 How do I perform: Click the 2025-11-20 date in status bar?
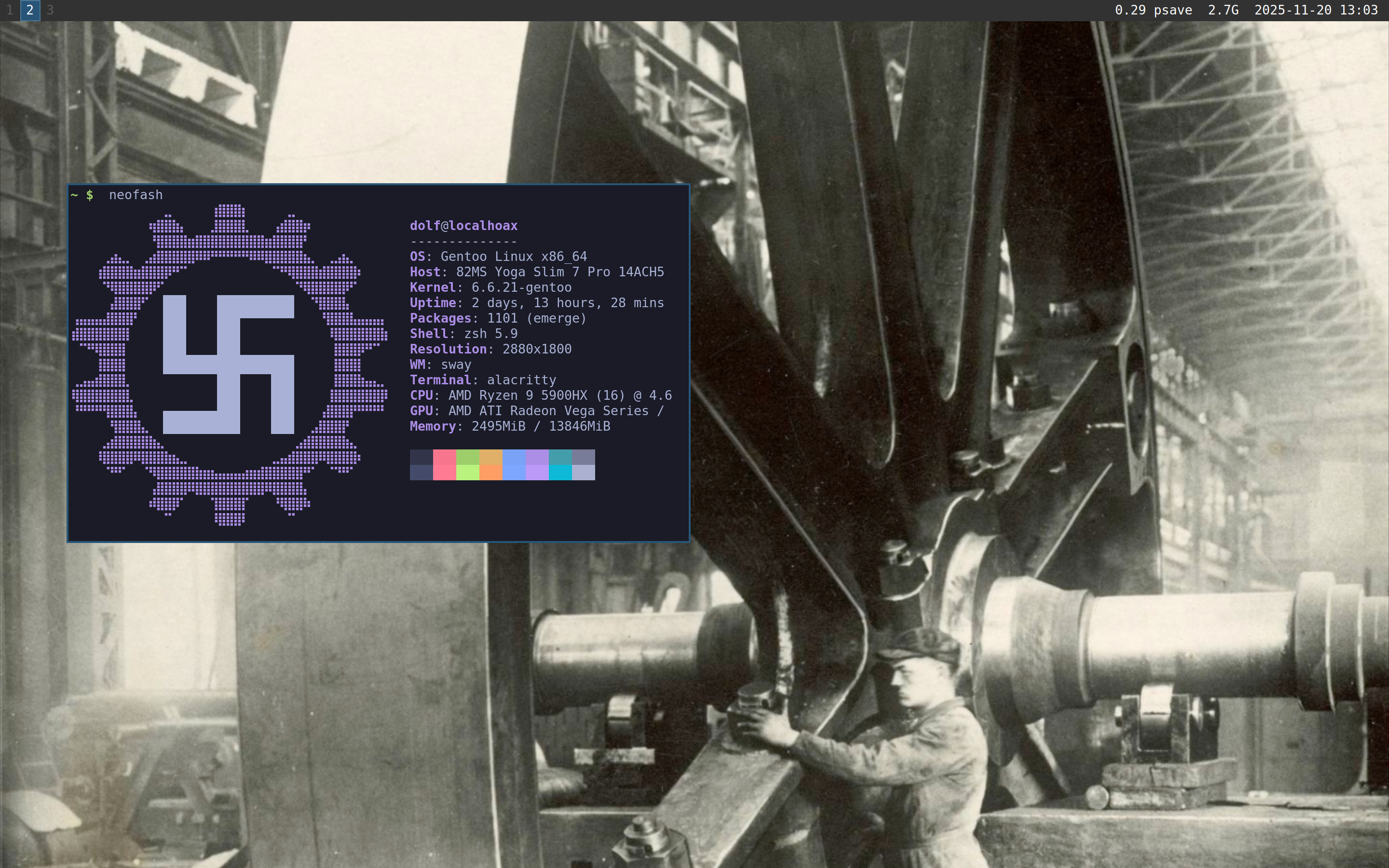[x=1292, y=10]
